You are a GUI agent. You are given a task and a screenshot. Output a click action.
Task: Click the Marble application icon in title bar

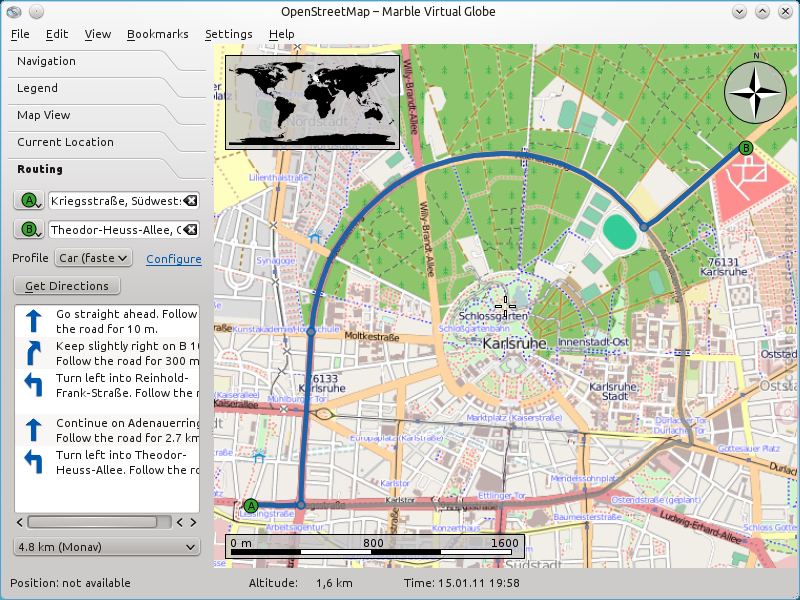(x=14, y=11)
